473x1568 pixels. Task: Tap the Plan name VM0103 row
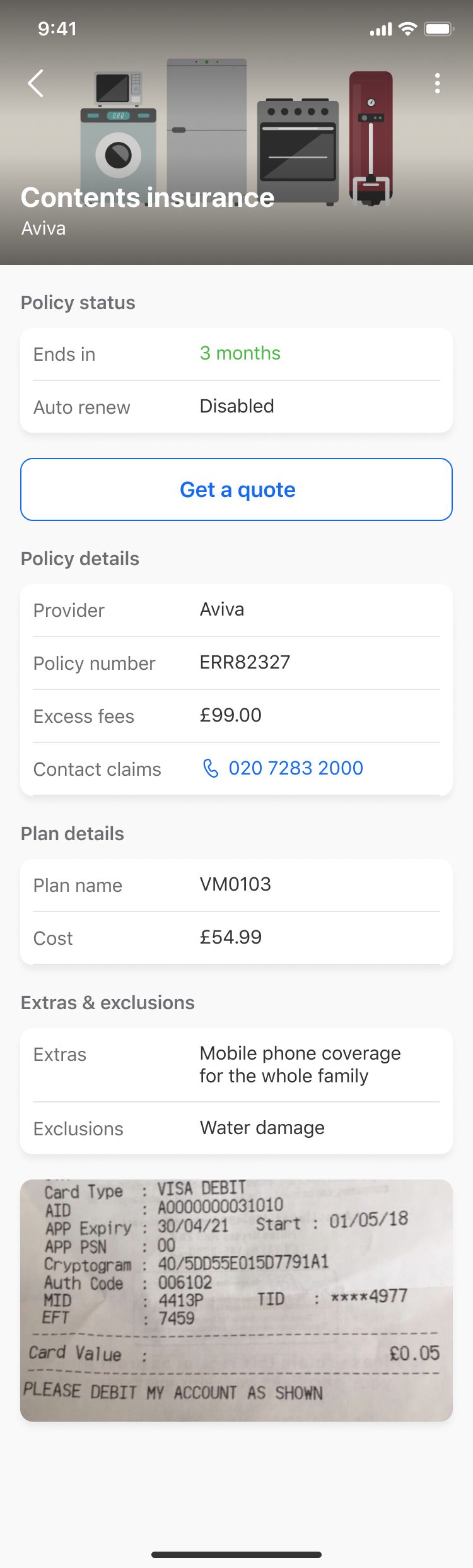pyautogui.click(x=237, y=885)
